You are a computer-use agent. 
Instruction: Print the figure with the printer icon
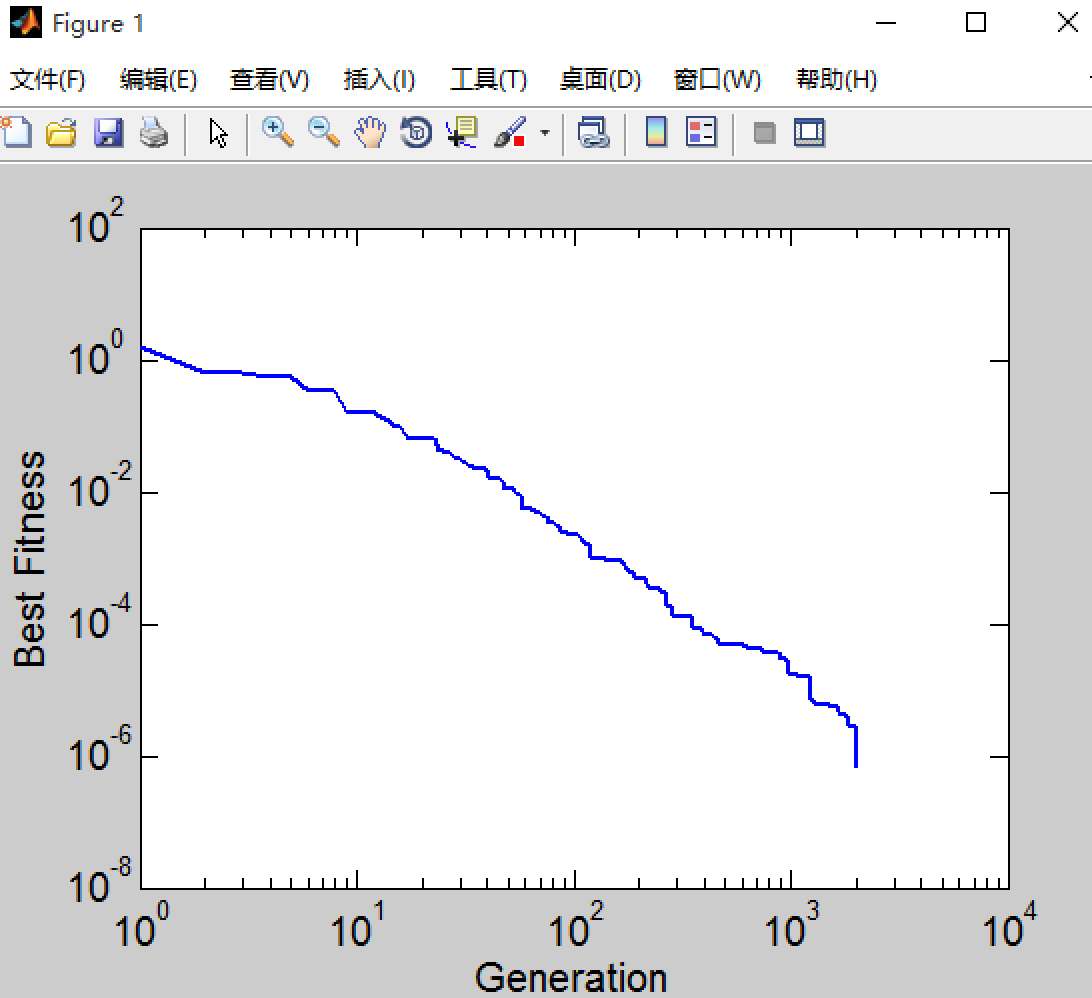154,132
